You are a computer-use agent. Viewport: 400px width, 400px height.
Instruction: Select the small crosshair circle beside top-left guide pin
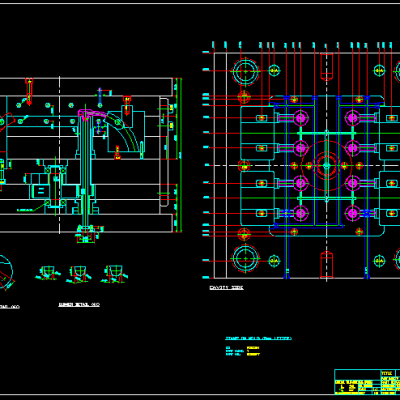(x=274, y=71)
